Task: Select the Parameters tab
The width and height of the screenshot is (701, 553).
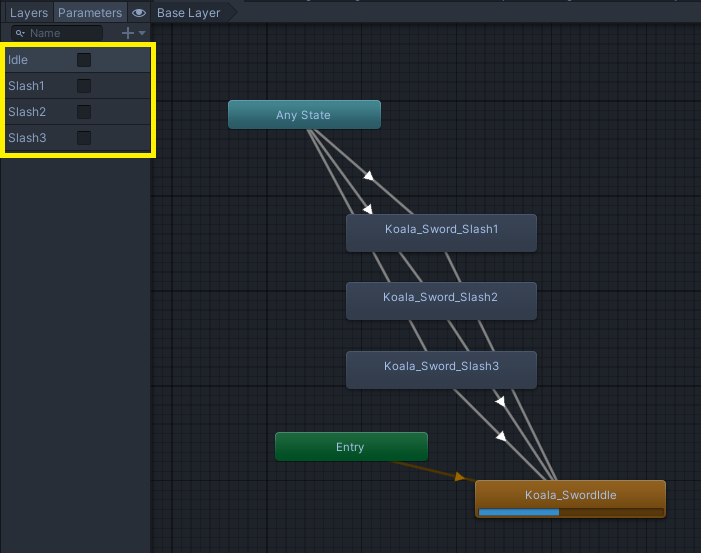Action: click(90, 13)
